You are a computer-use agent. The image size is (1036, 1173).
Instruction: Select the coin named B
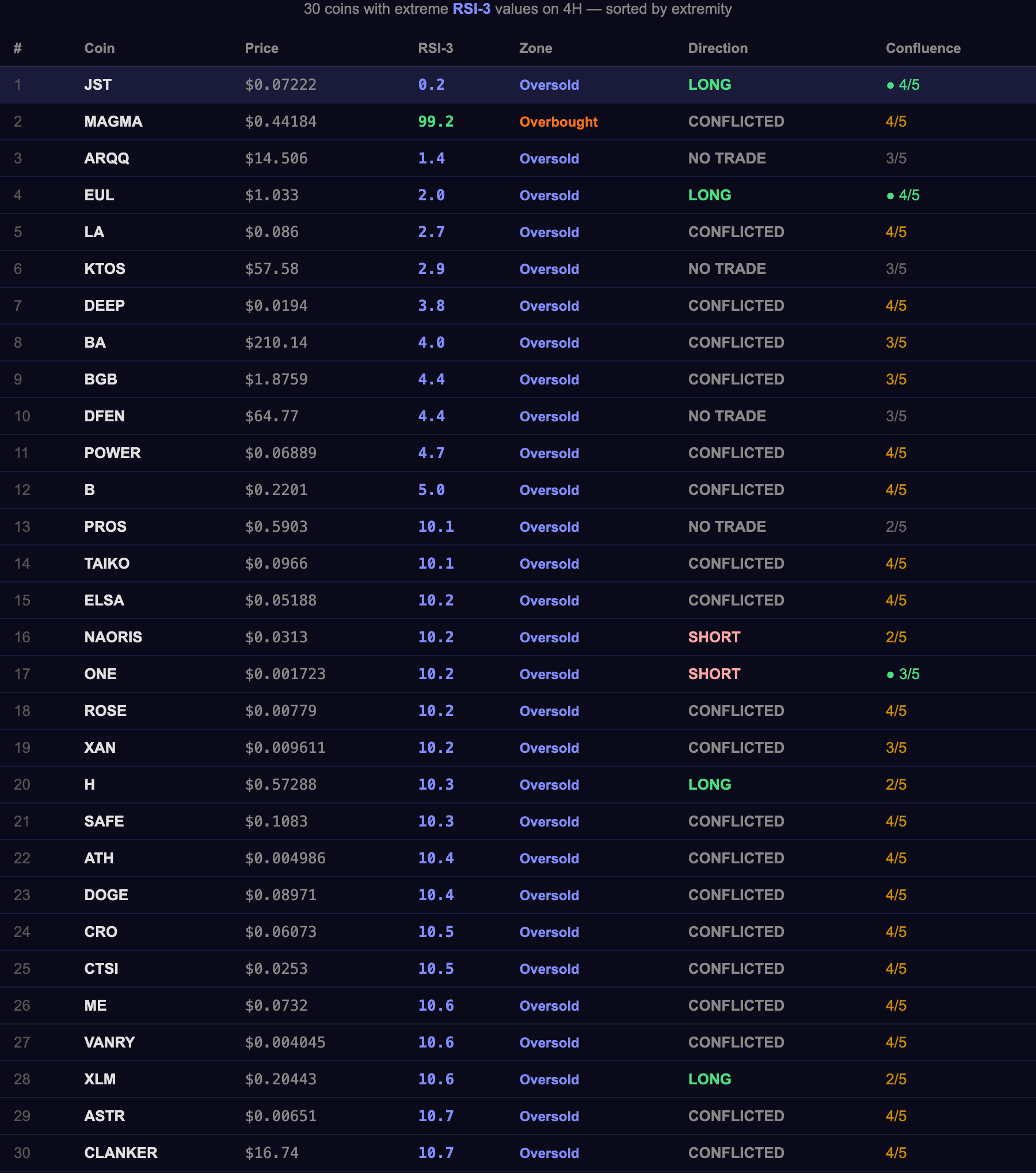point(90,490)
